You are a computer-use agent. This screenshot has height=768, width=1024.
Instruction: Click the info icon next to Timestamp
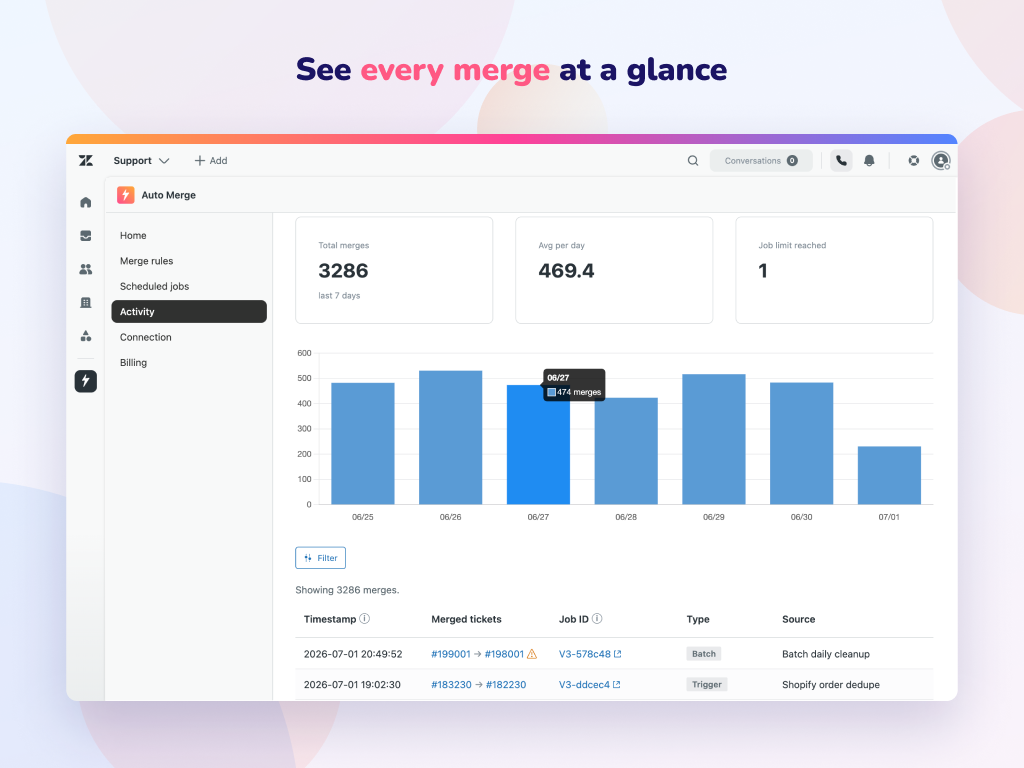click(364, 618)
